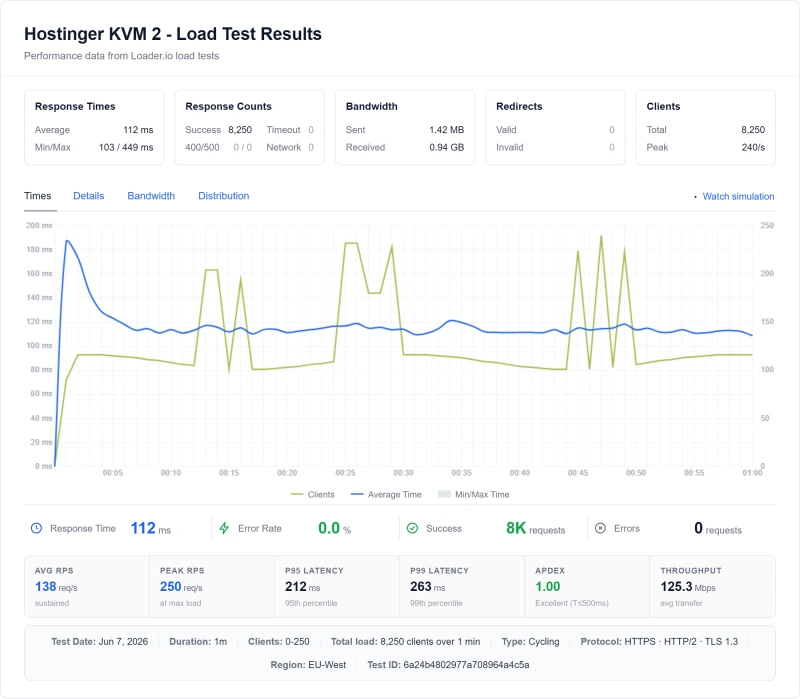The height and width of the screenshot is (699, 800).
Task: Click the Type Cycling text
Action: (530, 641)
